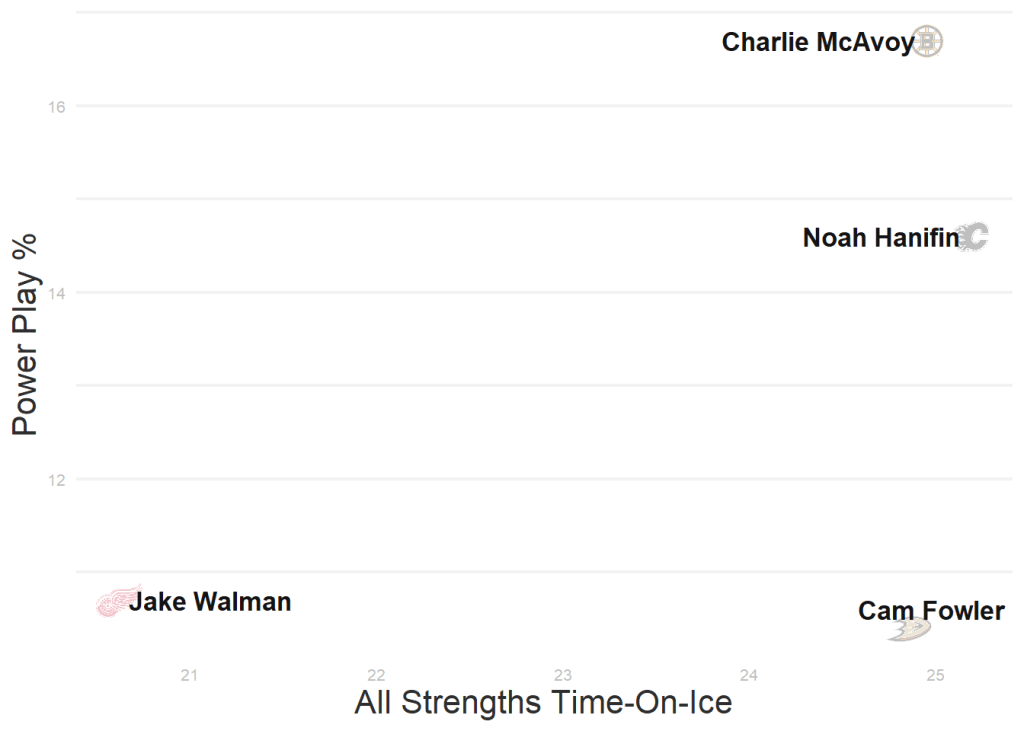This screenshot has width=1024, height=731.
Task: Select the 14 tick label on the vertical axis
Action: pos(56,293)
